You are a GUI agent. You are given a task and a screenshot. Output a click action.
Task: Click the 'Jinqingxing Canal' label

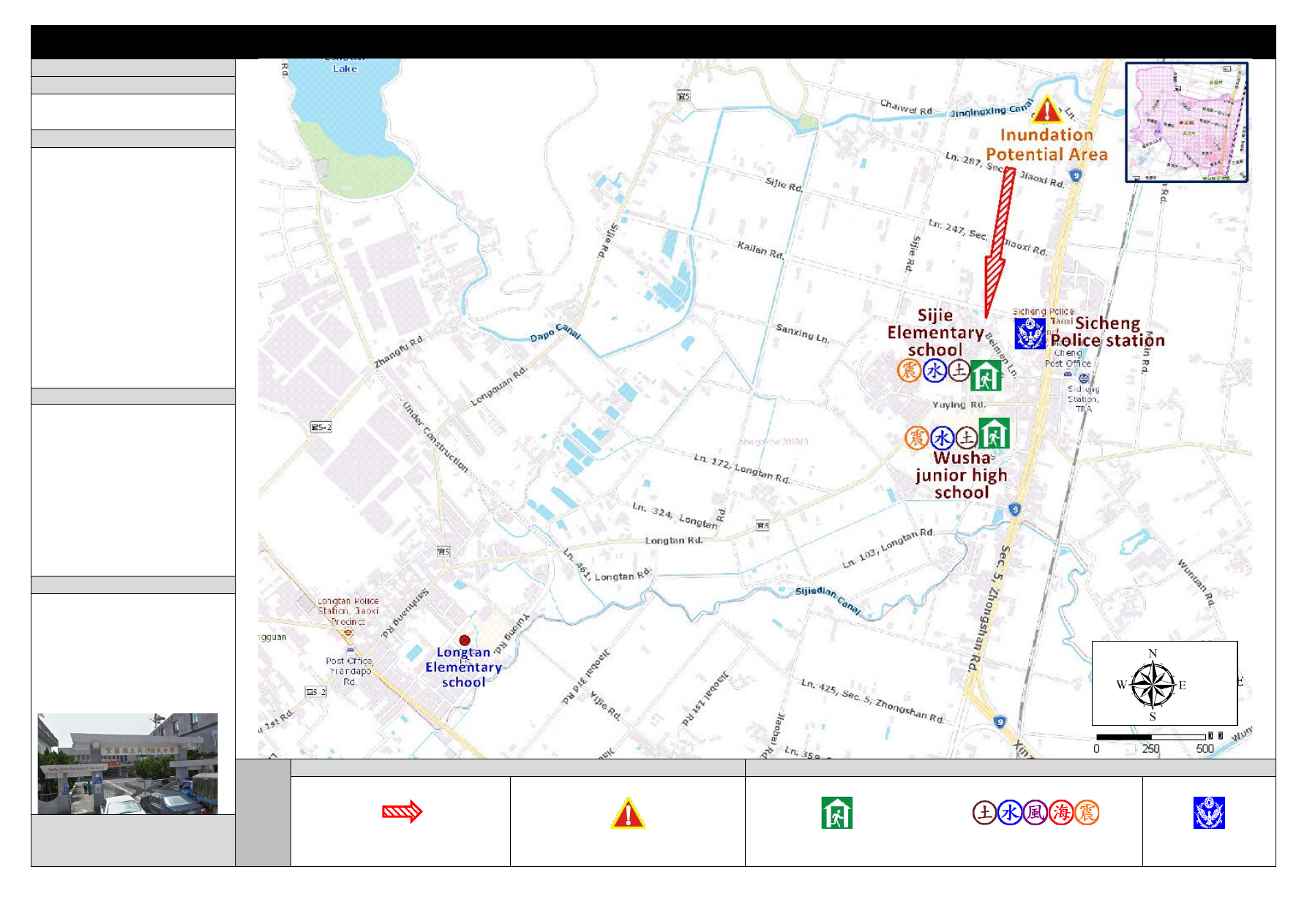click(992, 108)
